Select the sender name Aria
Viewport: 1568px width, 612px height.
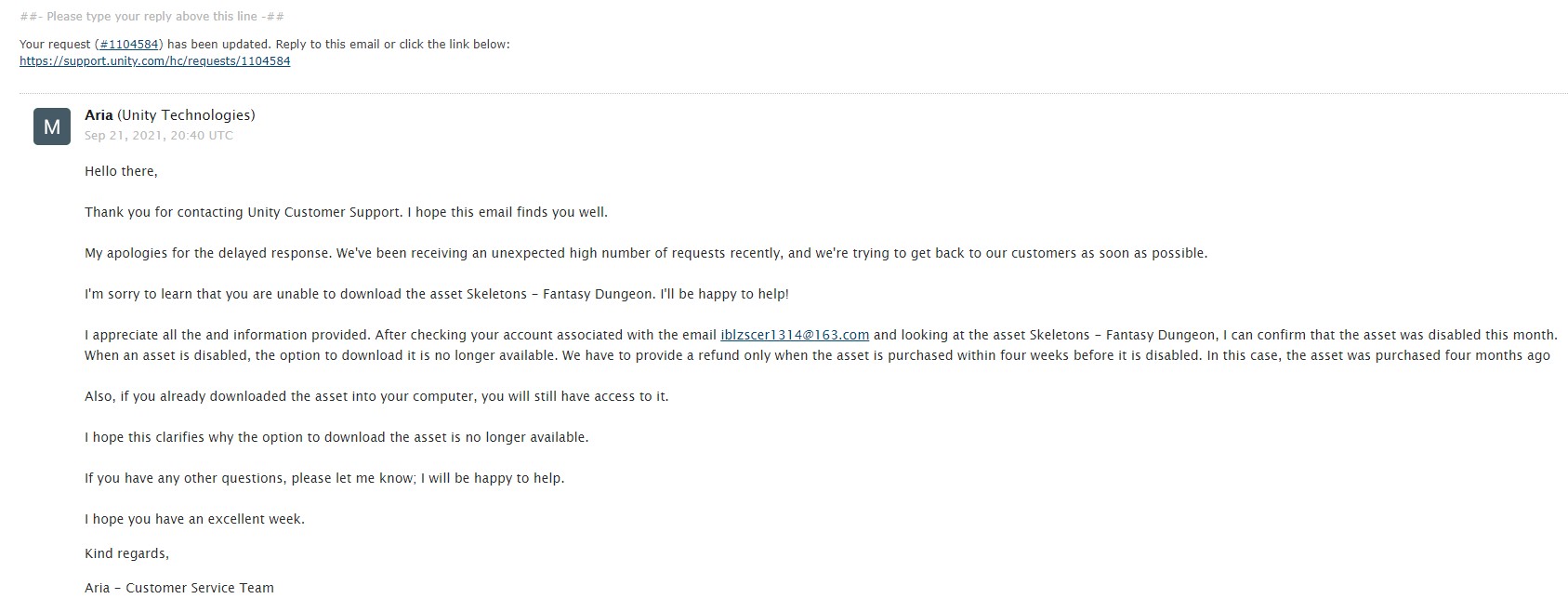coord(99,115)
